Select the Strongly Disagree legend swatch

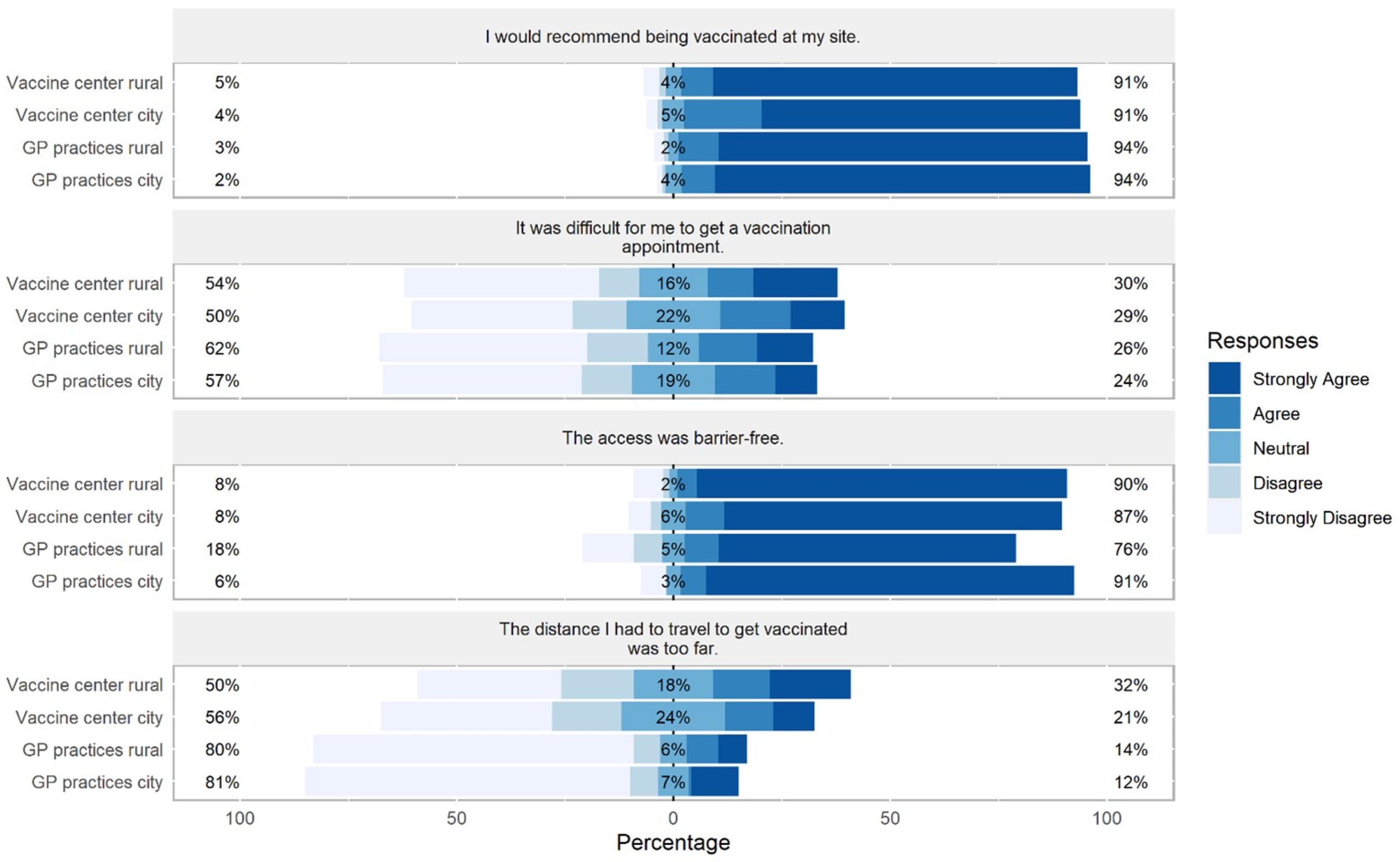1224,518
